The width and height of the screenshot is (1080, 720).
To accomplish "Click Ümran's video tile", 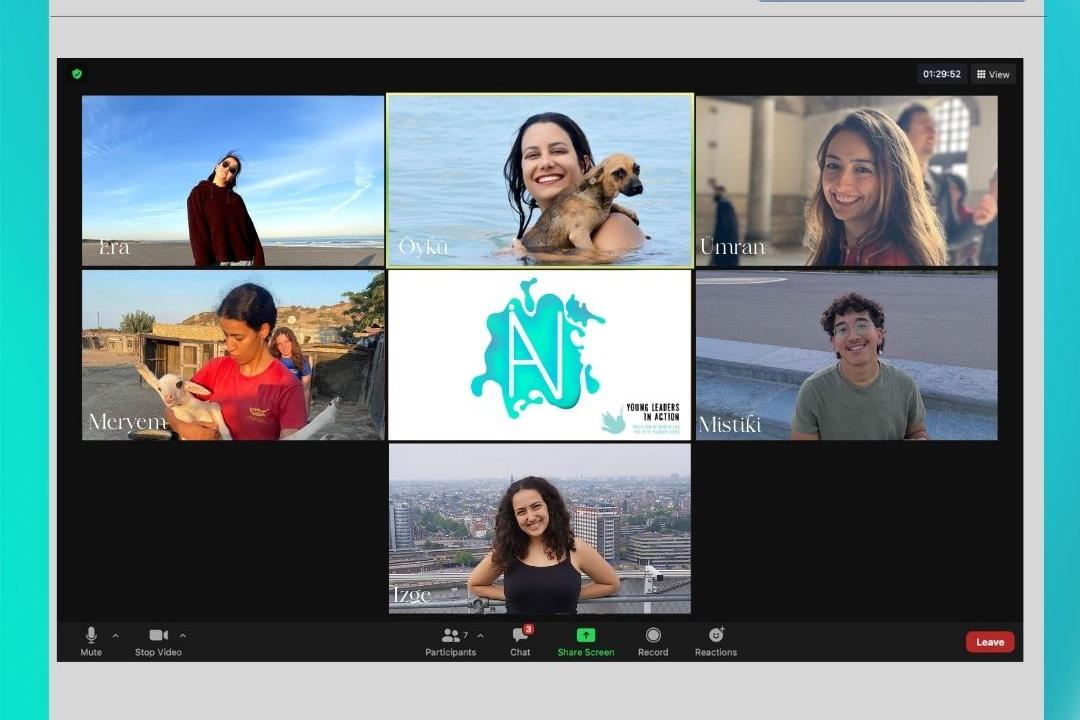I will coord(846,180).
